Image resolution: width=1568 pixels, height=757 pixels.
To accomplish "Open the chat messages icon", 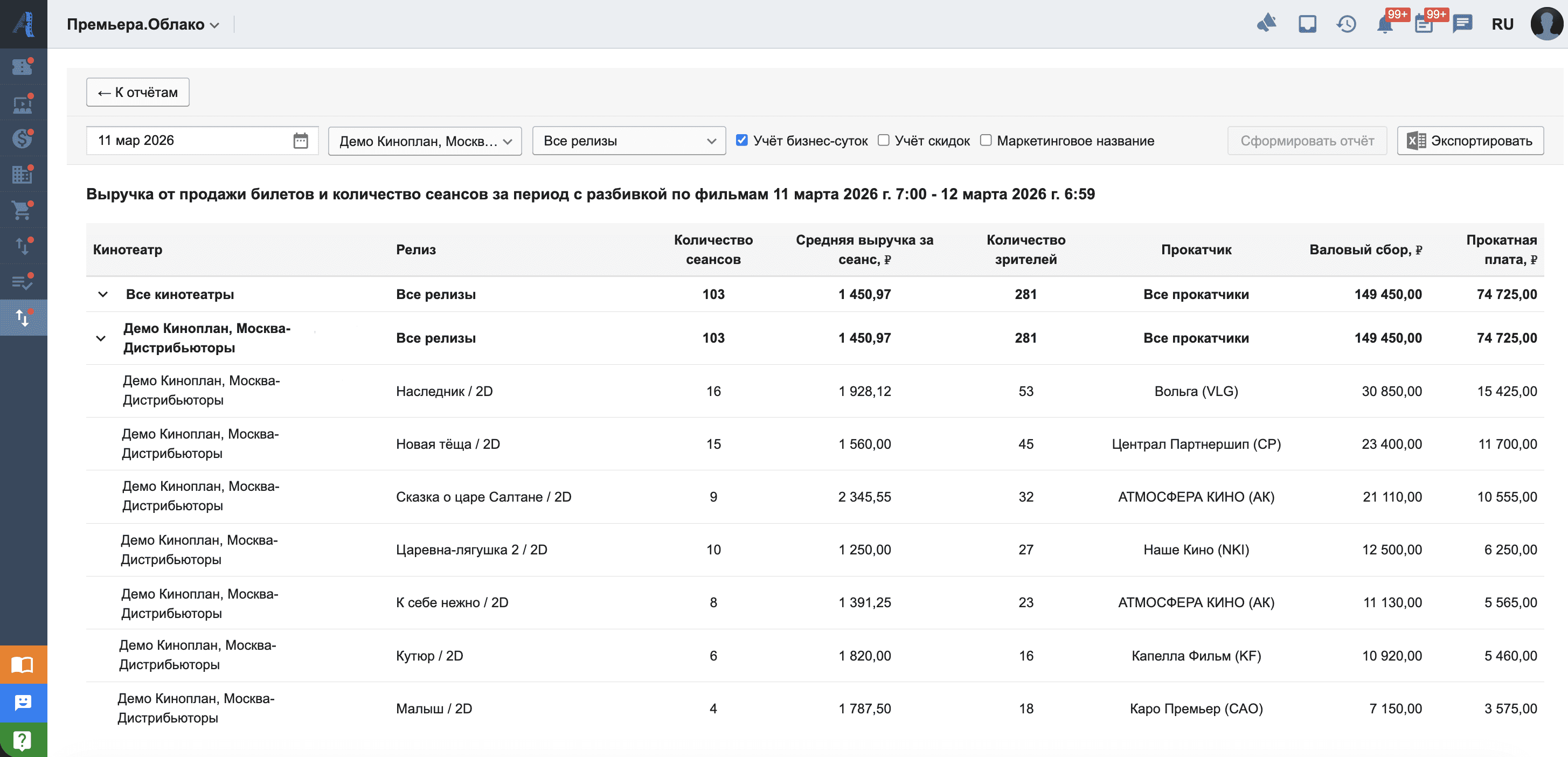I will 1461,24.
